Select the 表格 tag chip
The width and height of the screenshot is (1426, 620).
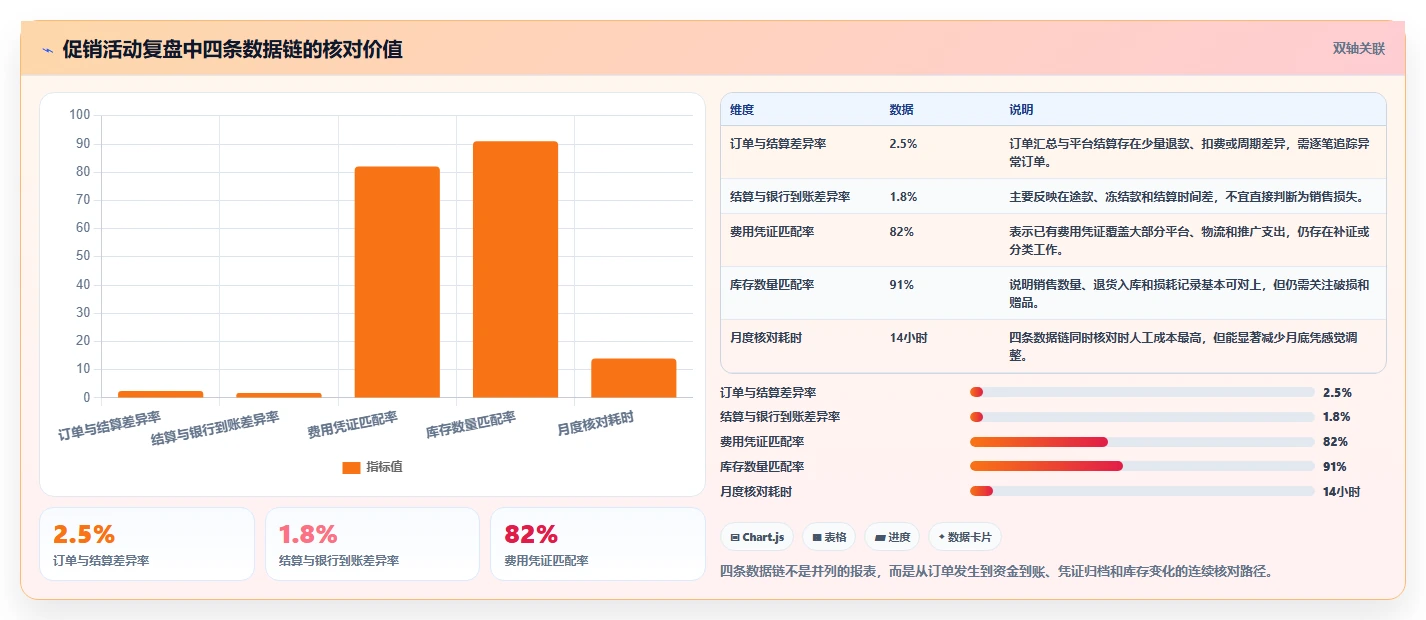[829, 537]
